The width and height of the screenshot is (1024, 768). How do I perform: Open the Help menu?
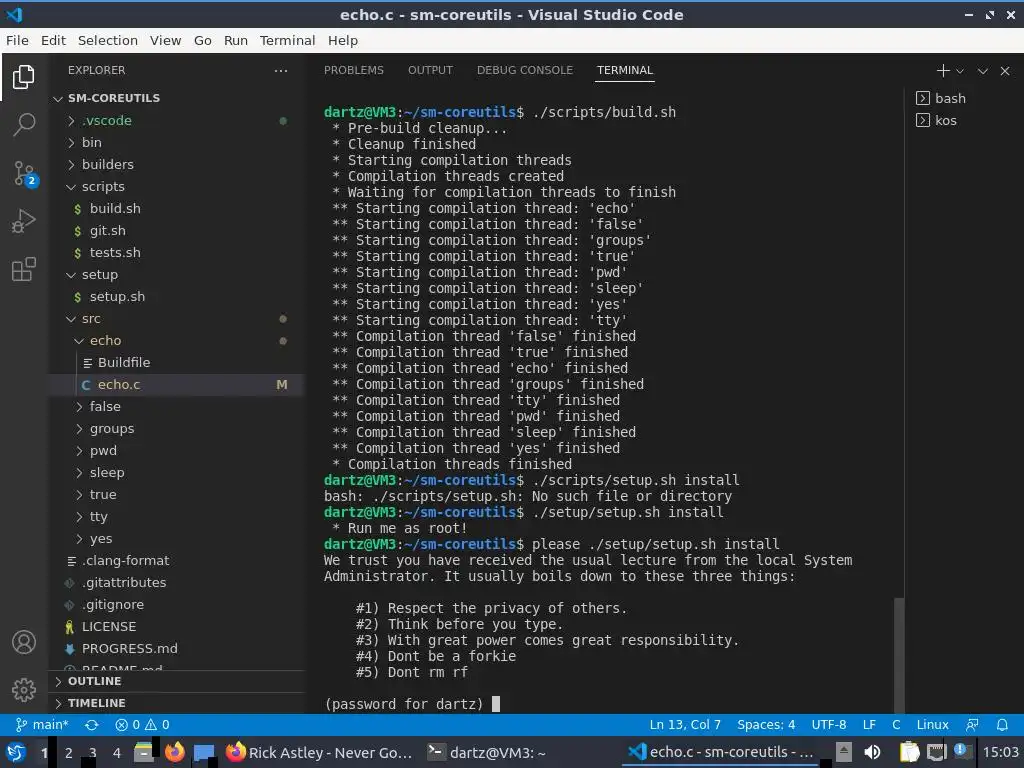pos(343,40)
